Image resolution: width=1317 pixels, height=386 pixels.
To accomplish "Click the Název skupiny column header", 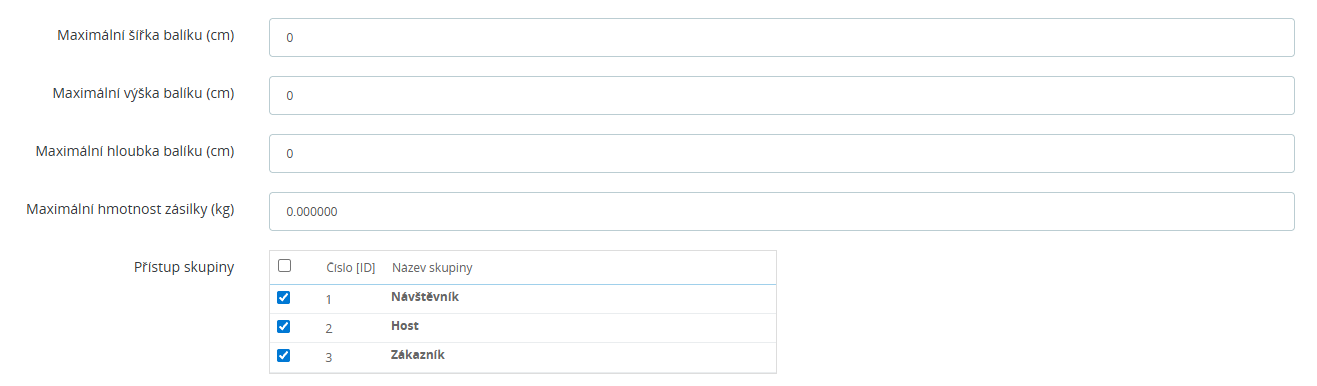I will pos(432,268).
